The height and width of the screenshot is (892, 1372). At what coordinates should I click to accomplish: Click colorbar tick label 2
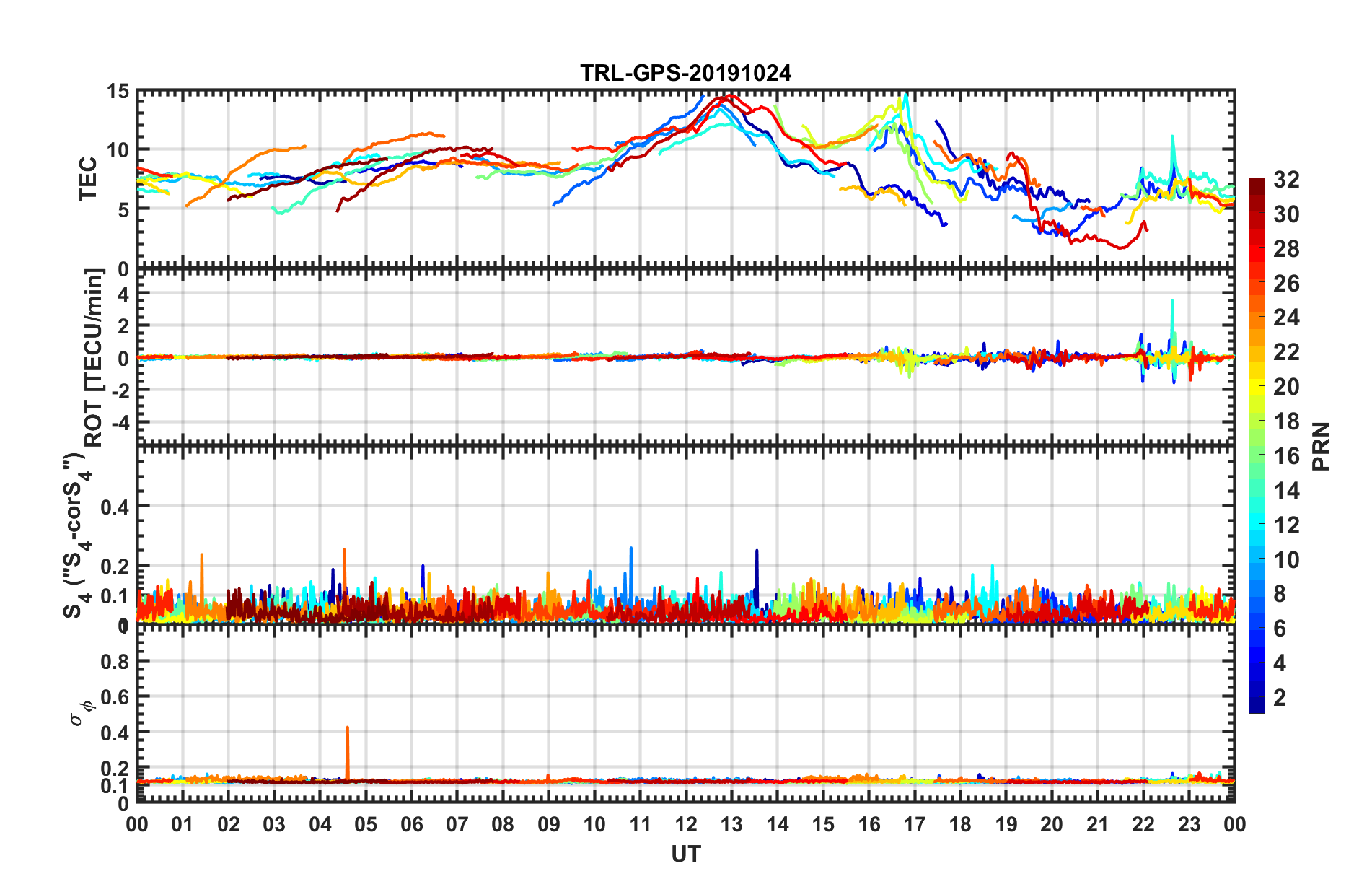tap(1280, 697)
